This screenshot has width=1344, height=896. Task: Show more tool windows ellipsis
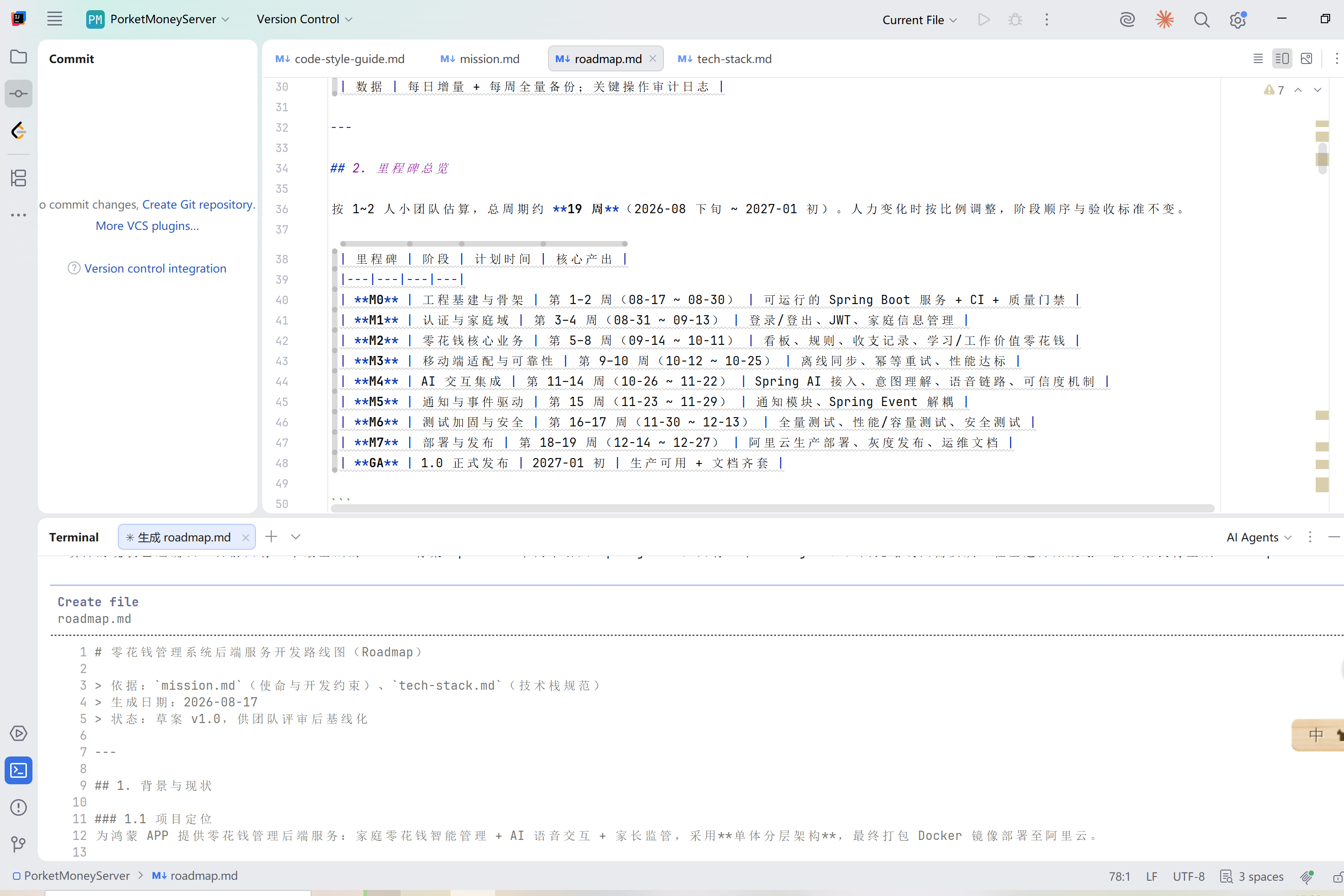(18, 215)
